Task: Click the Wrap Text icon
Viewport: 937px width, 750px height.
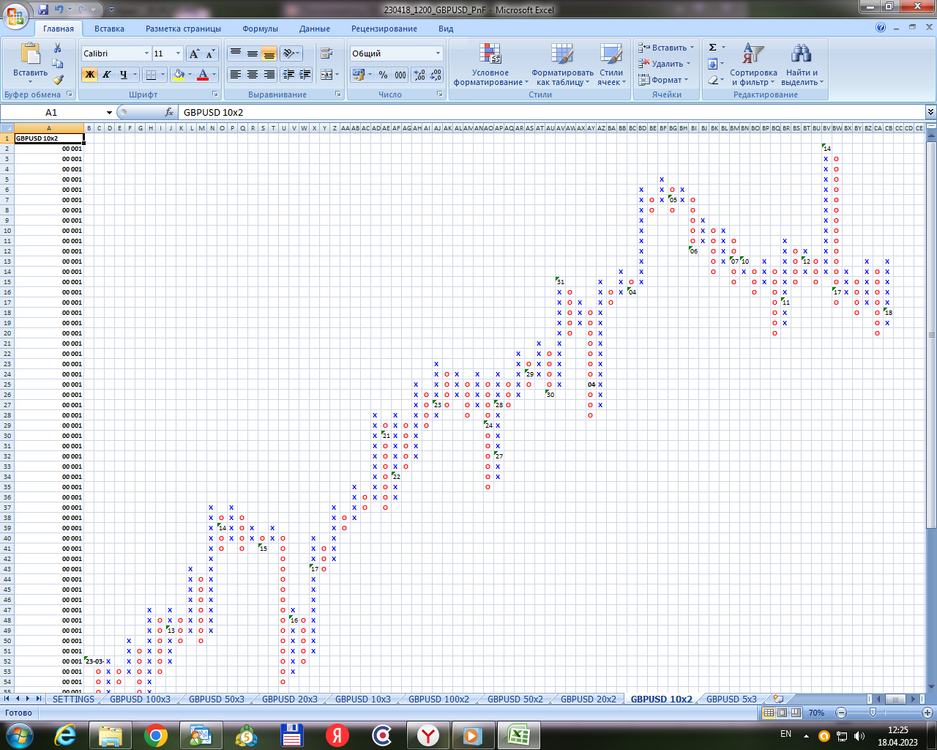Action: point(326,54)
